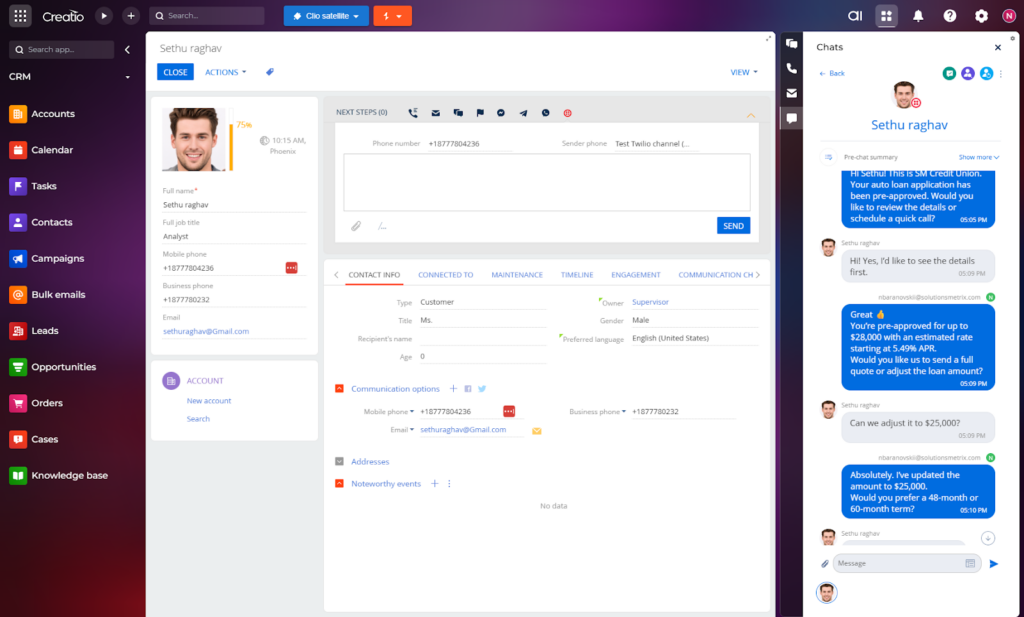1024x617 pixels.
Task: Switch to the Timeline tab
Action: click(x=576, y=274)
